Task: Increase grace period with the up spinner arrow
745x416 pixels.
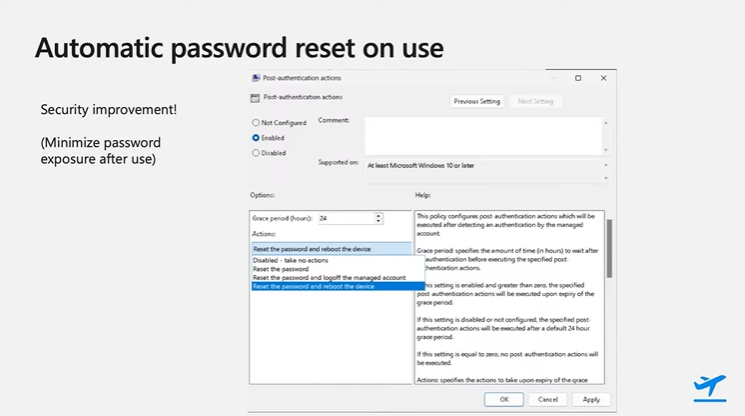Action: (378, 216)
